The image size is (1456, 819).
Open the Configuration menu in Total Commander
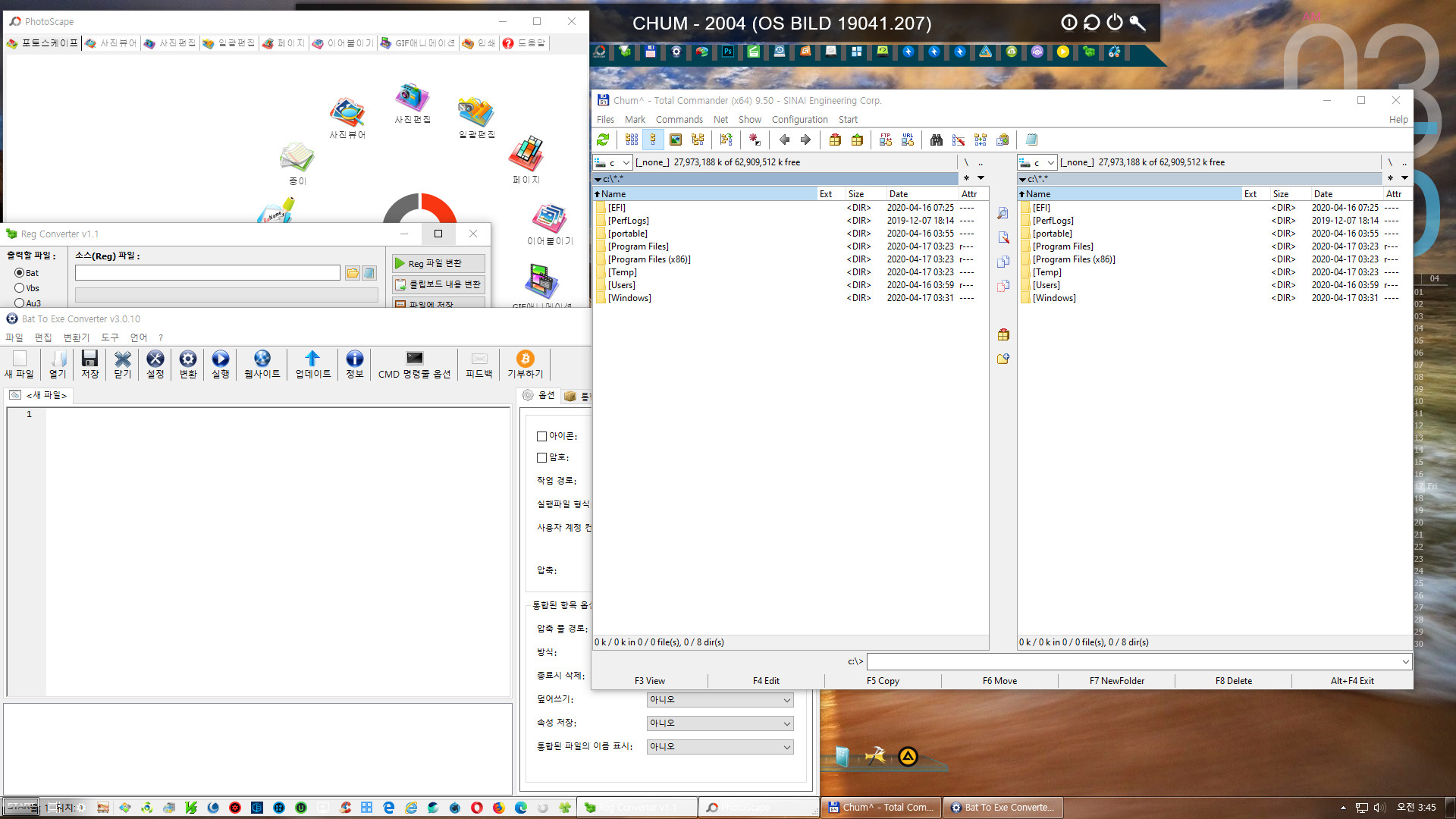799,120
